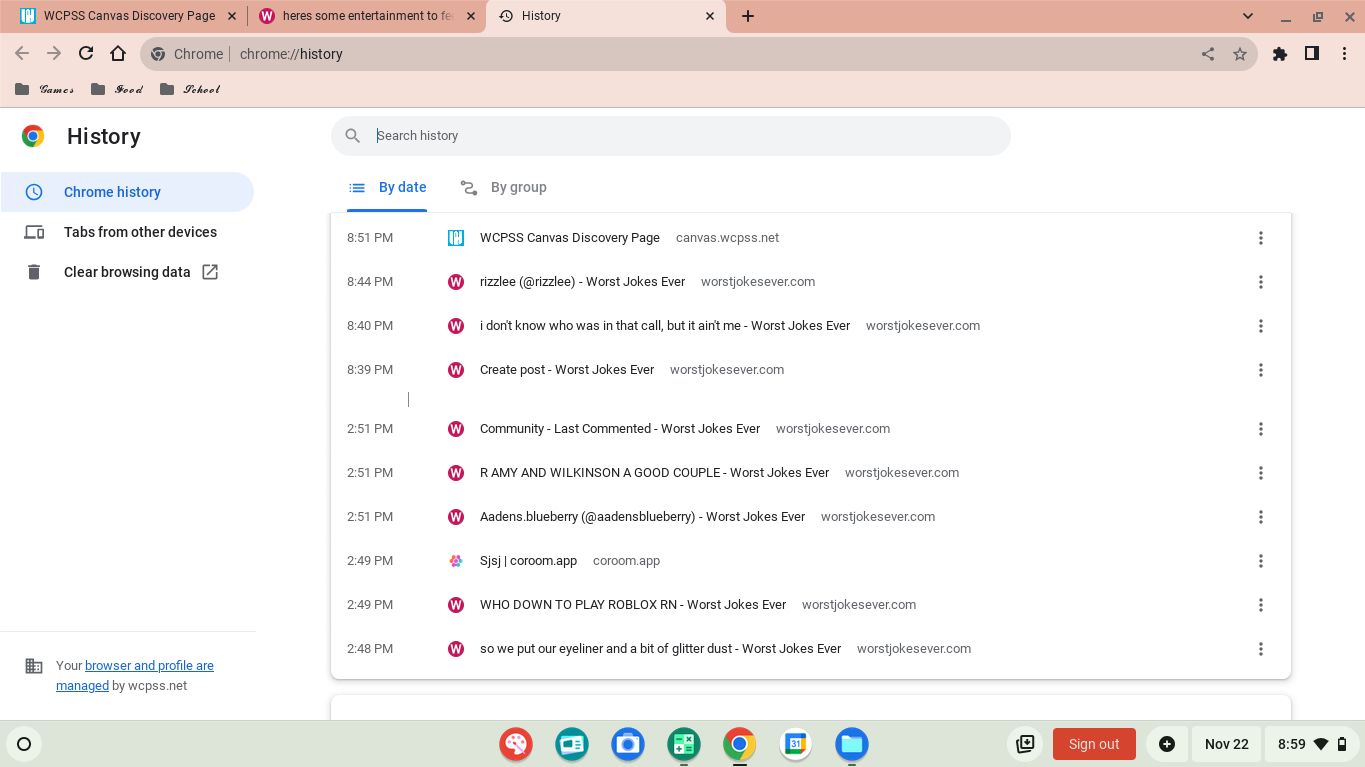Open the Extensions puzzle icon
This screenshot has height=767, width=1365.
point(1280,54)
